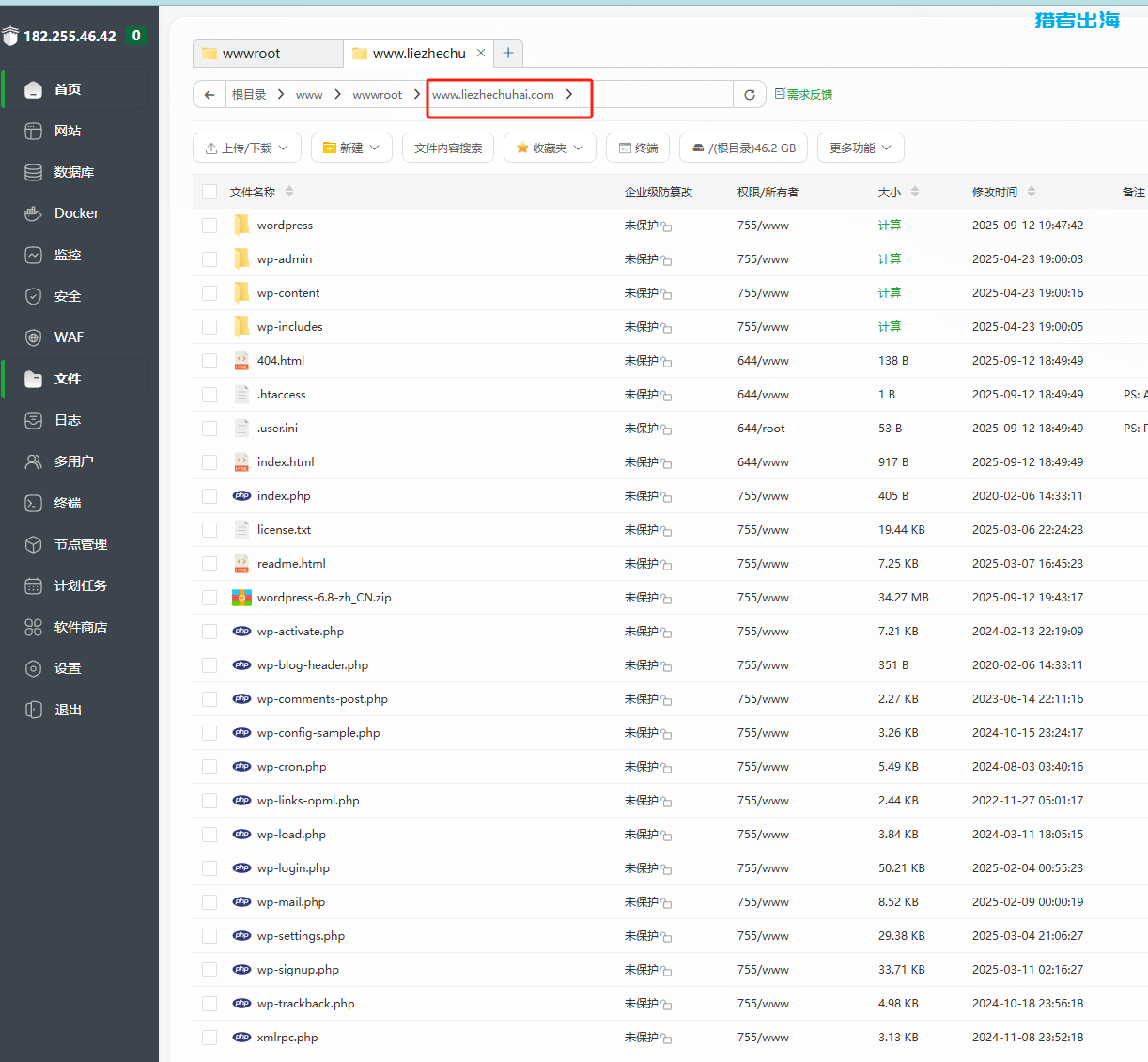Tick the checkbox for wp-content folder
1148x1062 pixels.
coord(209,293)
